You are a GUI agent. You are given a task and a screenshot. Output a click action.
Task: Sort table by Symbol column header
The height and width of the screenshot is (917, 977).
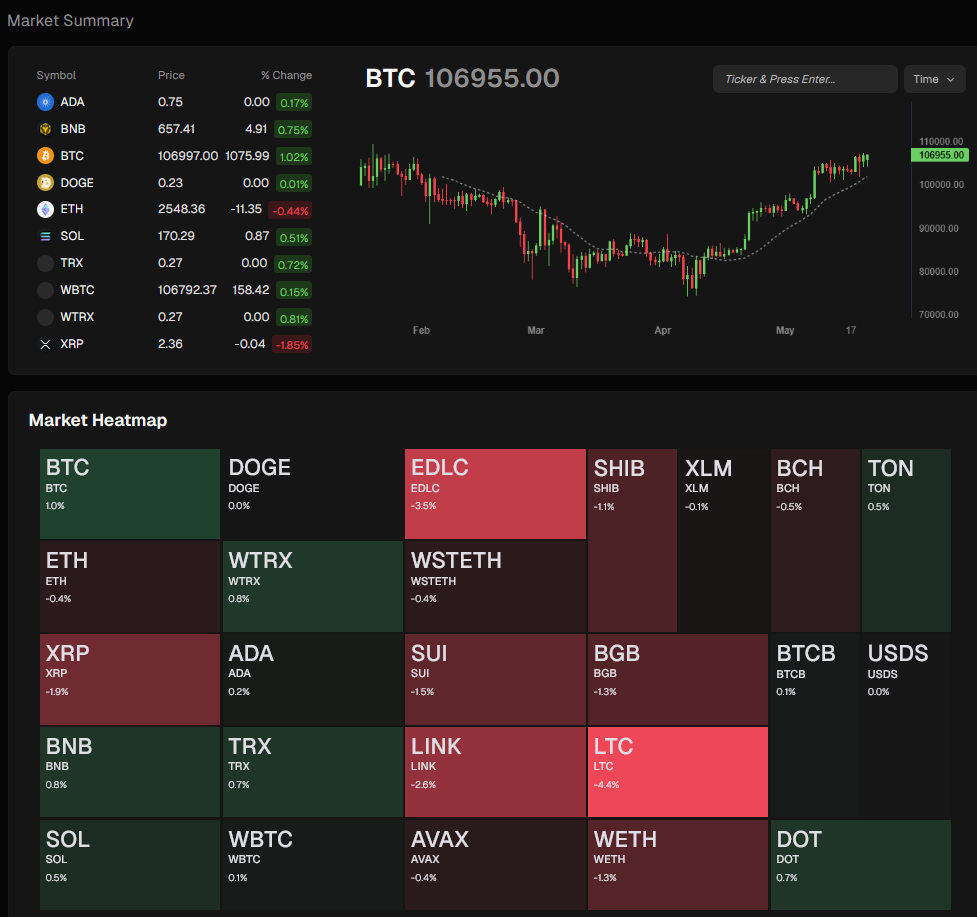click(56, 75)
